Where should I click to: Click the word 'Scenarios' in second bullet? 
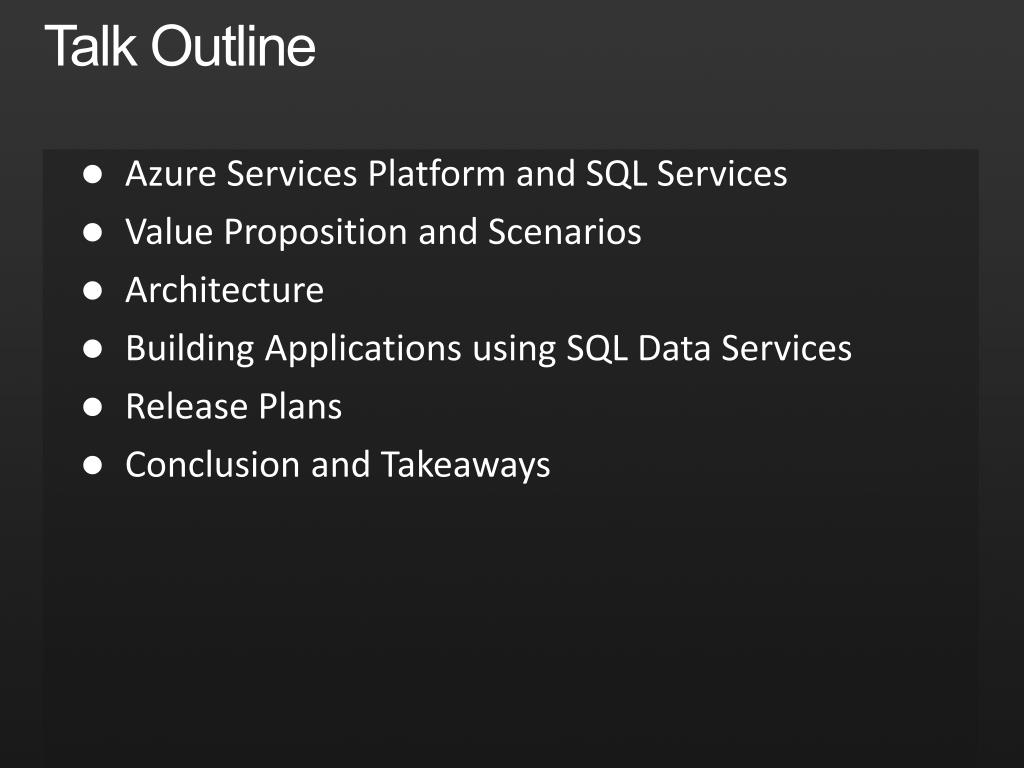pos(565,232)
